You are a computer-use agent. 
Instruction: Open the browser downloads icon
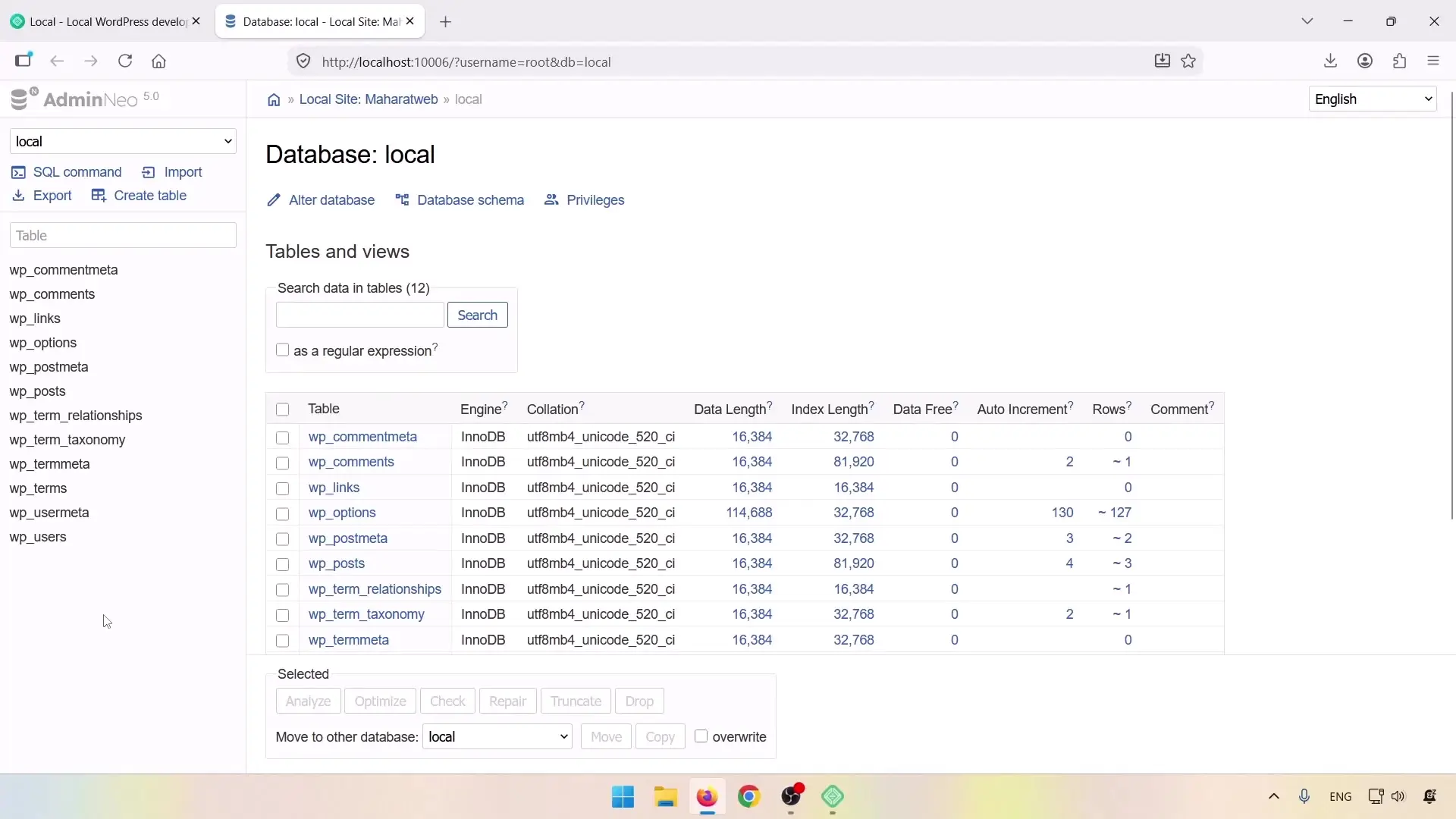[1330, 61]
